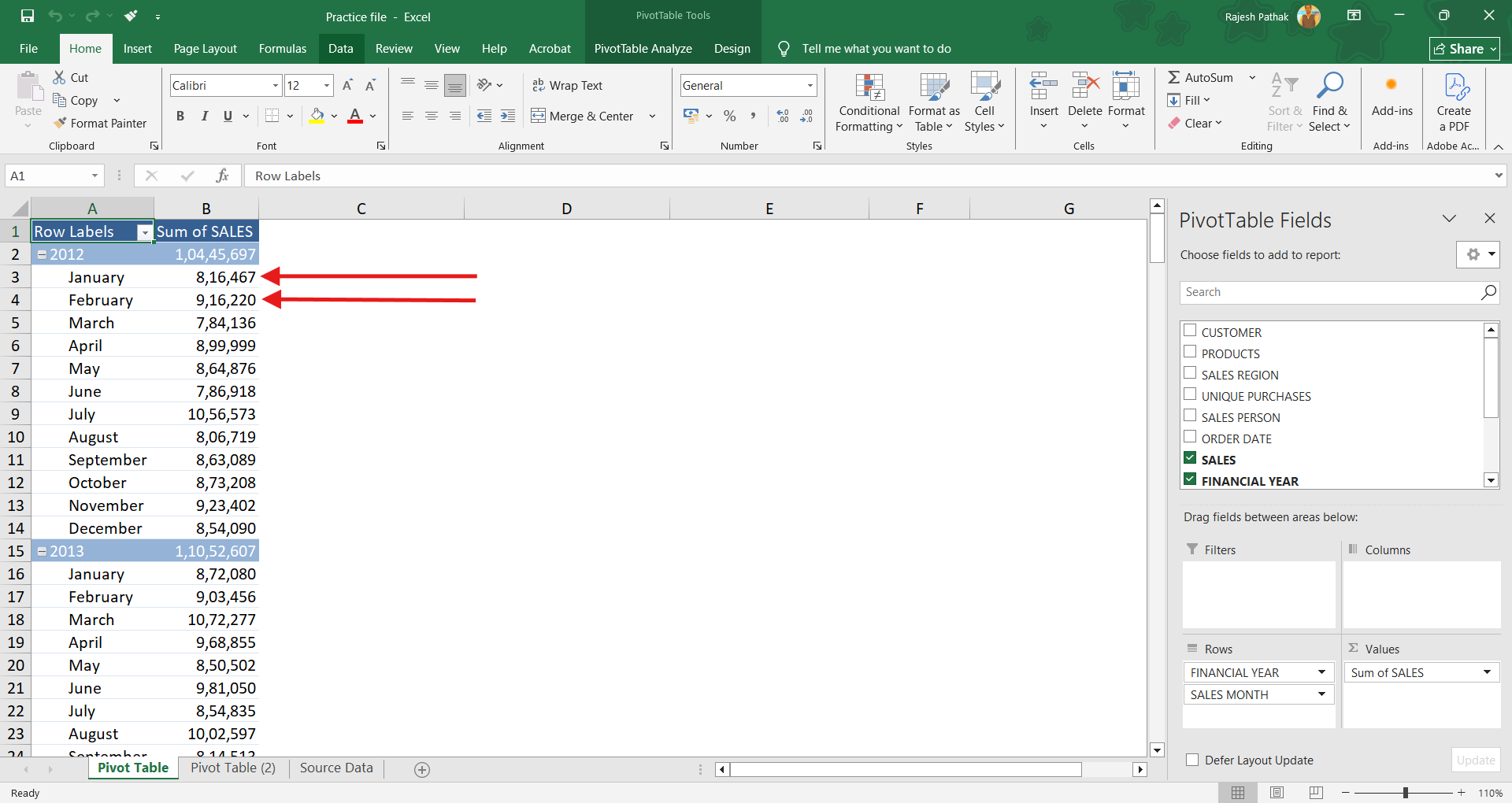
Task: Enable Defer Layout Update checkbox
Action: click(1192, 760)
